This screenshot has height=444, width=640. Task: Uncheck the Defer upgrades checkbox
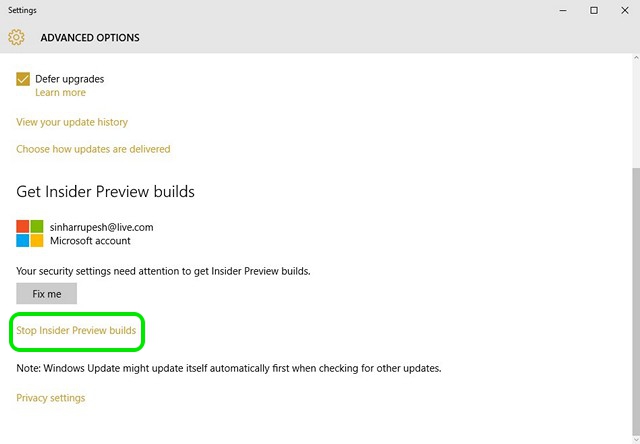[23, 79]
